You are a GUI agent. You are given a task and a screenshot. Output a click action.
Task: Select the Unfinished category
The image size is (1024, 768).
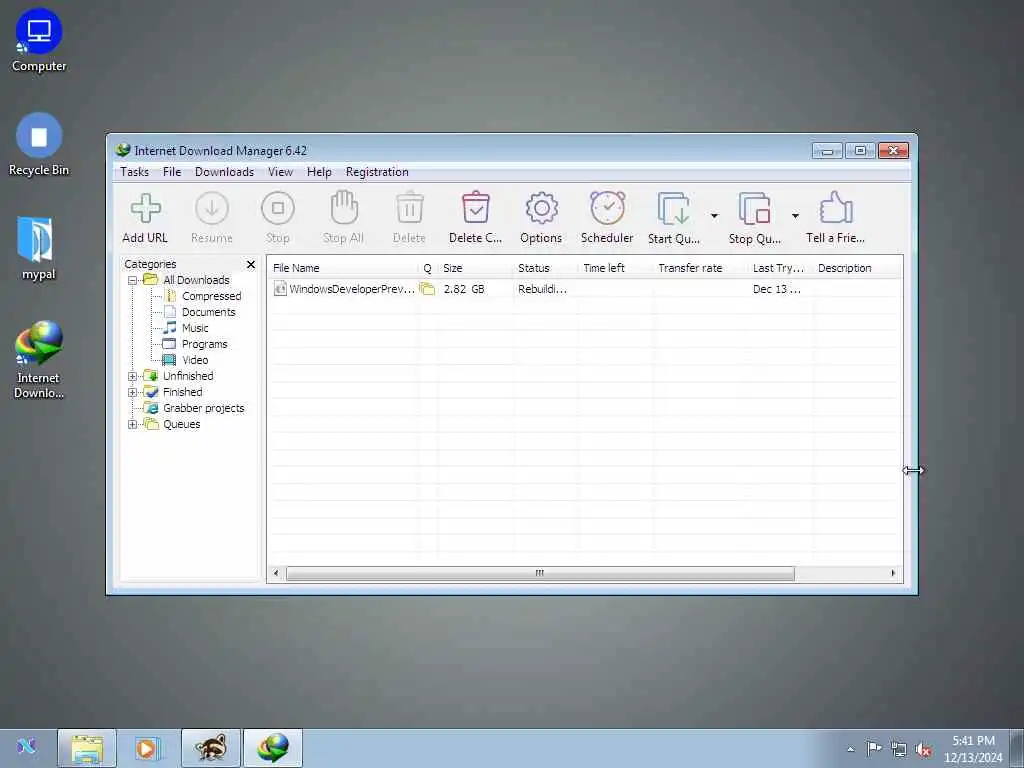(x=188, y=376)
